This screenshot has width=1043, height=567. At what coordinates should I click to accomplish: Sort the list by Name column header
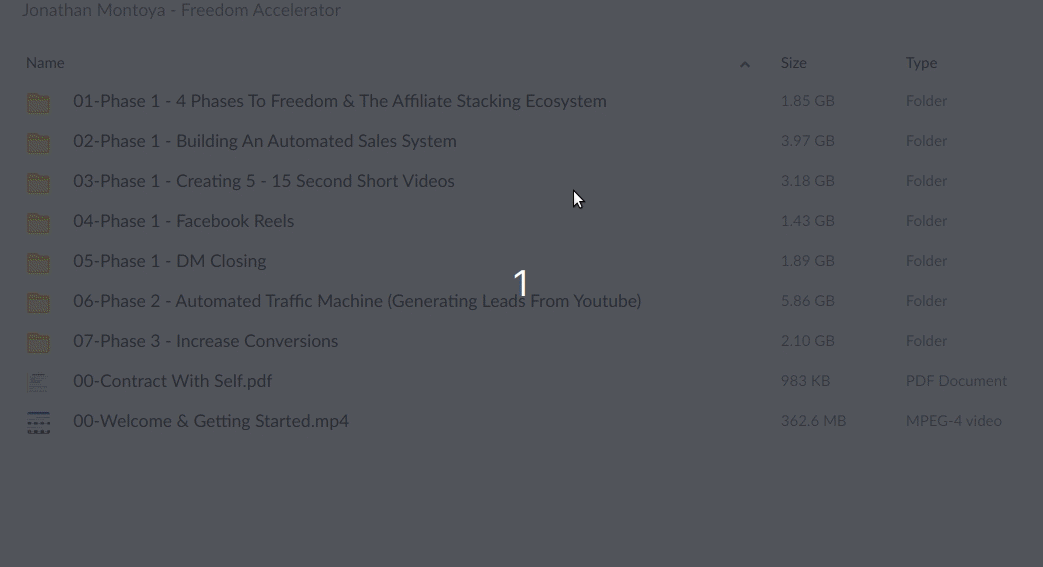[x=45, y=63]
